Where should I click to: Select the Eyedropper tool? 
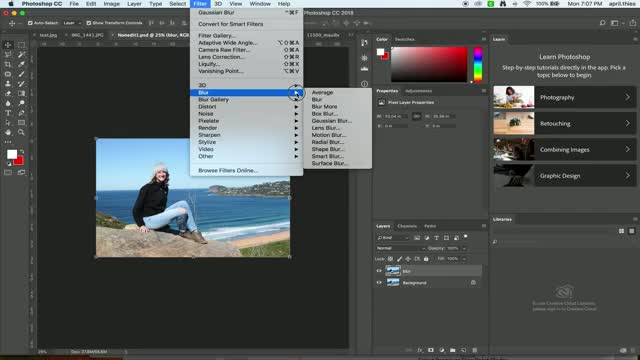pos(21,64)
